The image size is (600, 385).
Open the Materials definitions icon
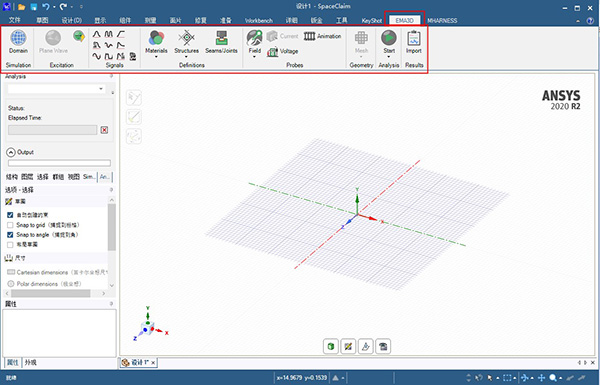156,38
